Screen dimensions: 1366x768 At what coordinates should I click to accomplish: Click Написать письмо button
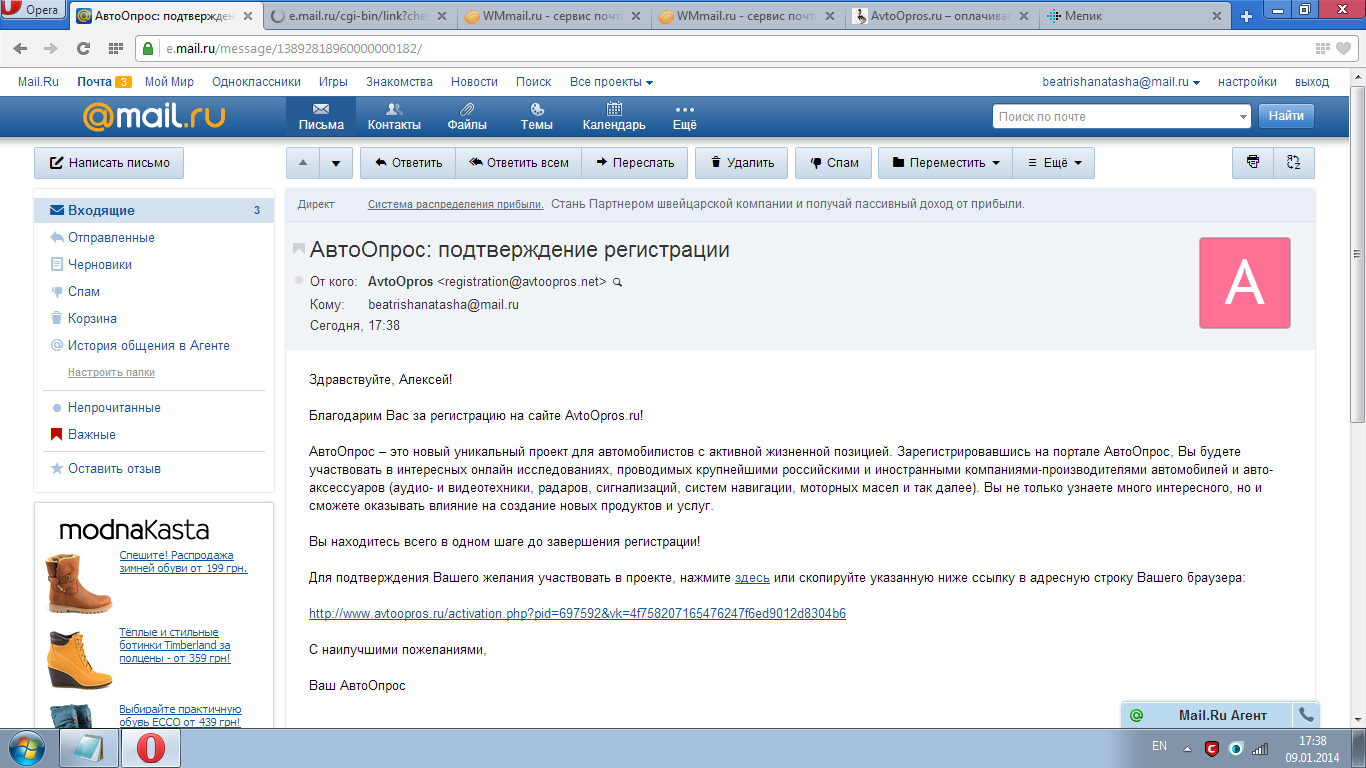tap(109, 163)
